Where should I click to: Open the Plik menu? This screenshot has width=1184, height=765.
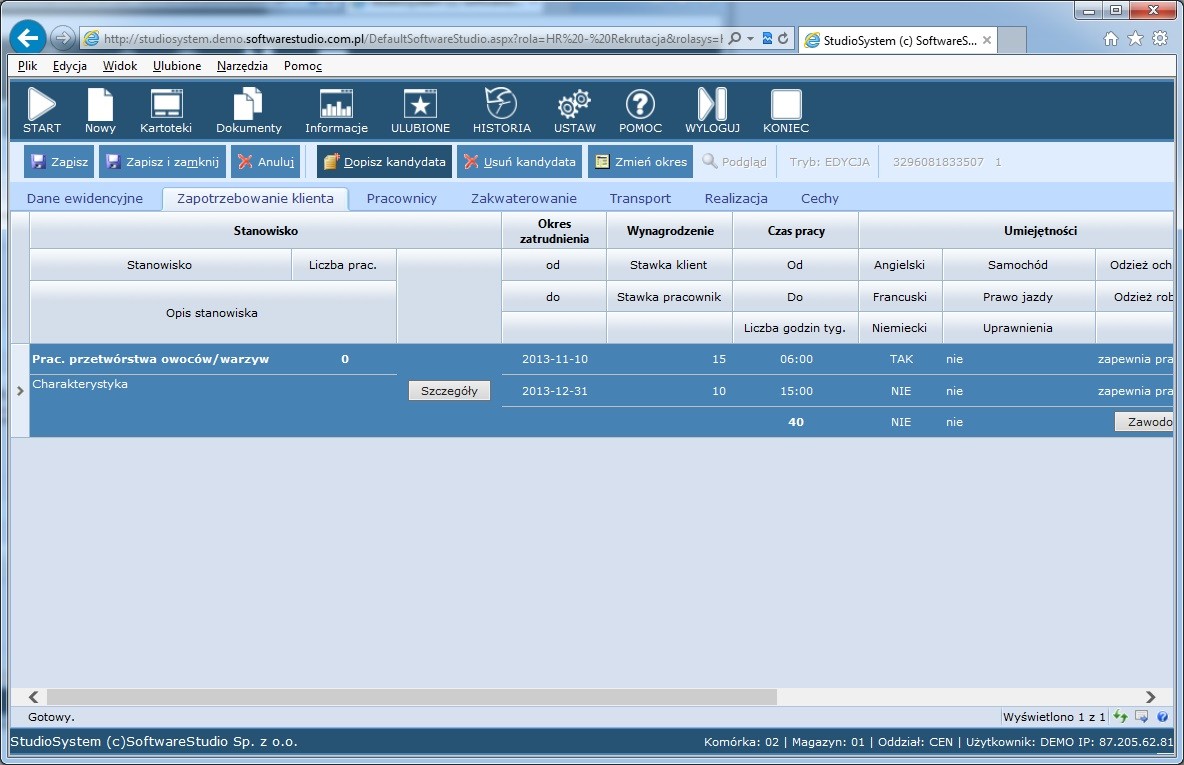tap(27, 66)
